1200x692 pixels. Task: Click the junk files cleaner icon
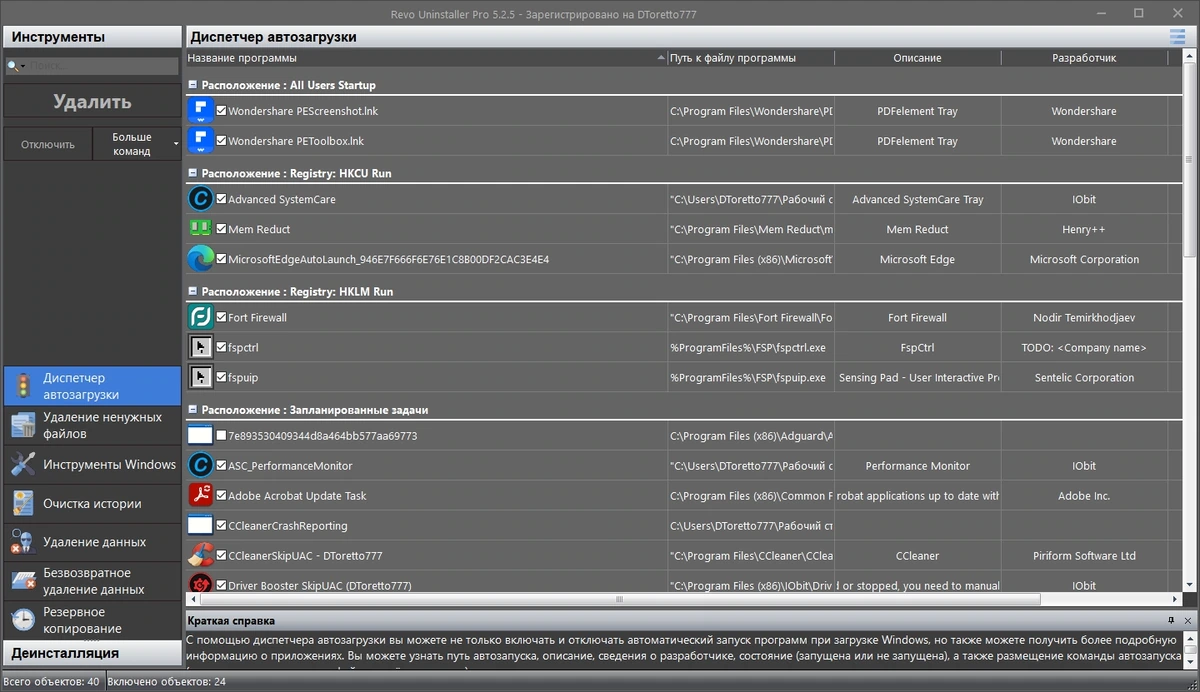23,426
